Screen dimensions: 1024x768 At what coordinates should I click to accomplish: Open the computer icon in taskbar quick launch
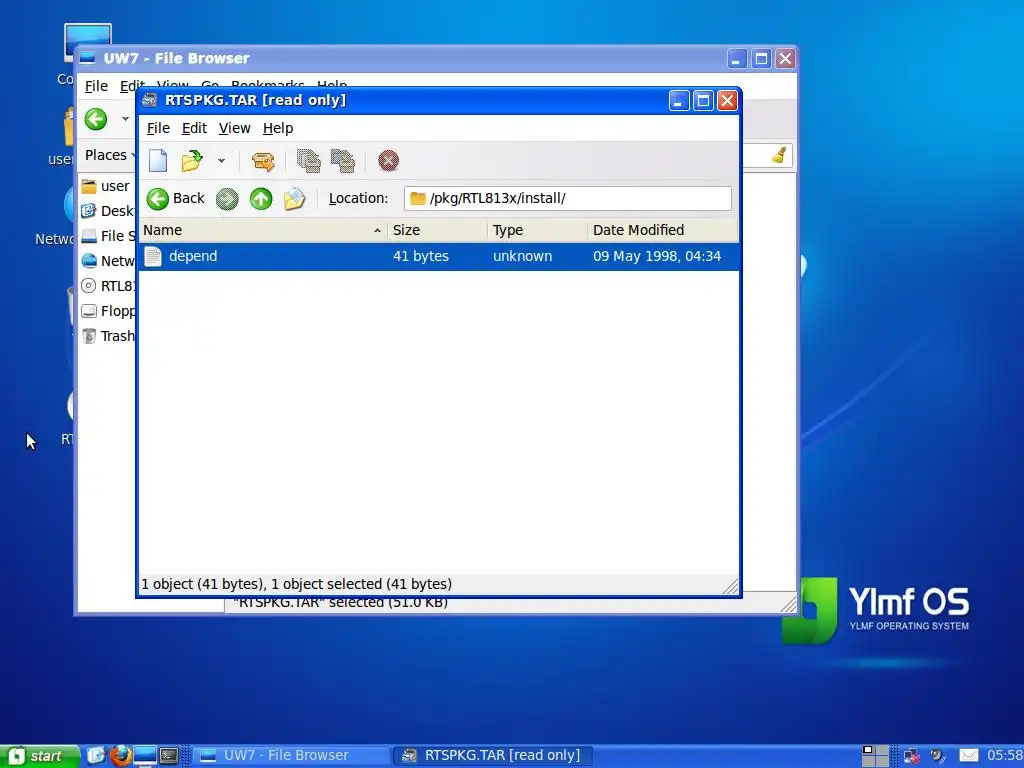[x=145, y=756]
